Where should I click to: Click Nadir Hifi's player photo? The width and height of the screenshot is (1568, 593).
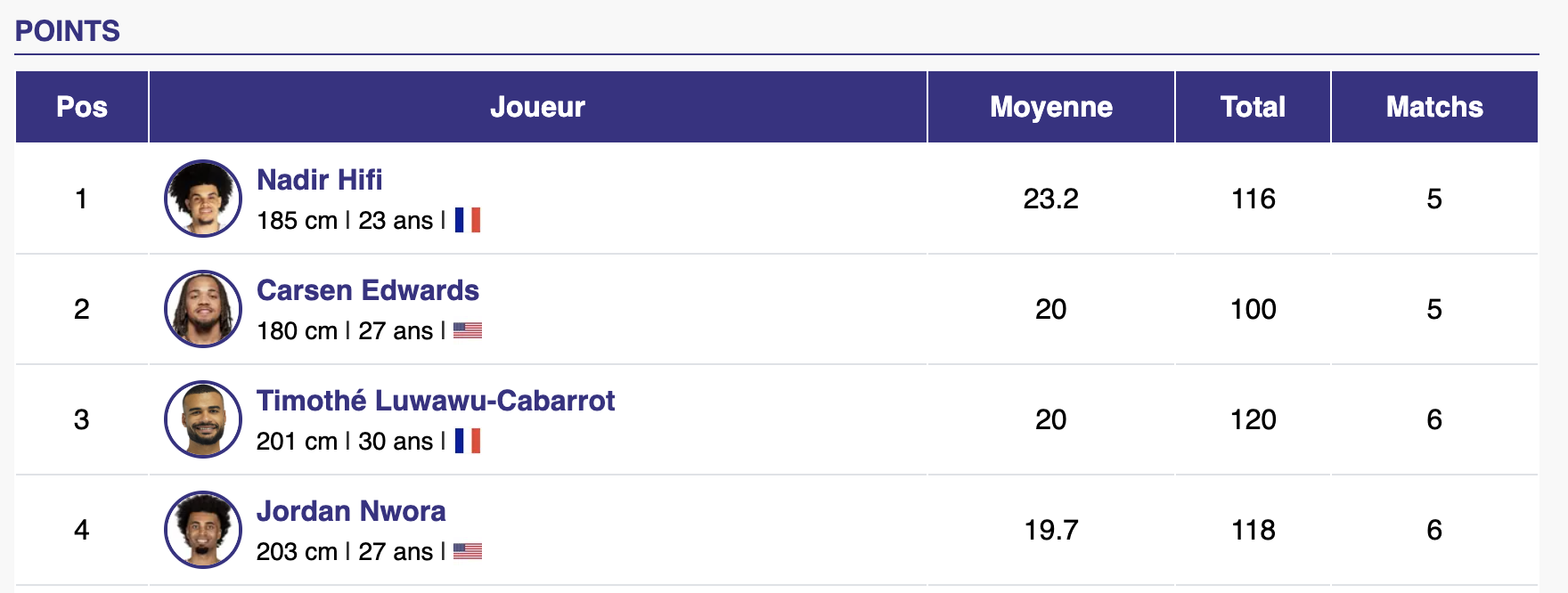[x=203, y=199]
